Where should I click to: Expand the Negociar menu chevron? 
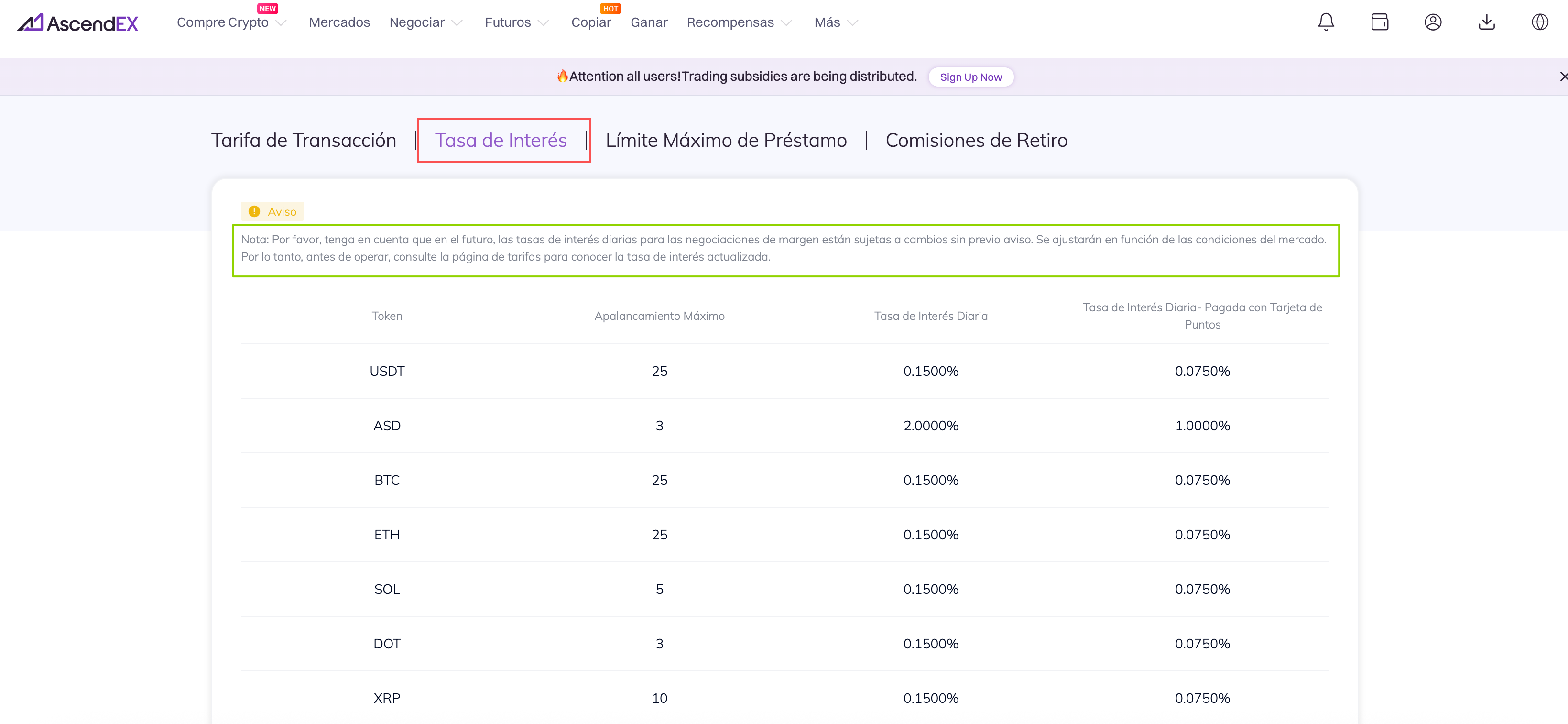[457, 23]
